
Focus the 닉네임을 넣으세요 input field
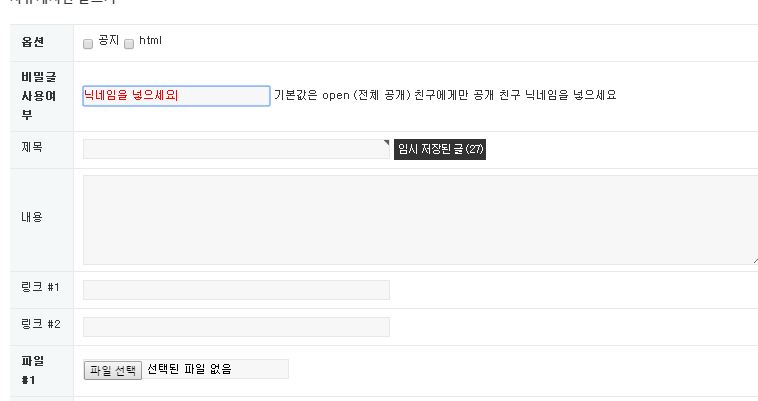[x=176, y=96]
